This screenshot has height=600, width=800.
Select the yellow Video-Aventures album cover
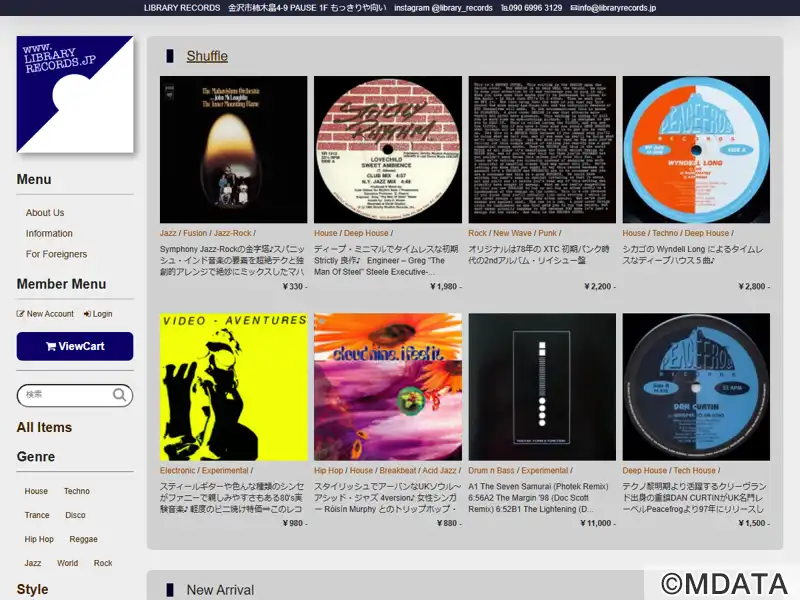click(x=234, y=387)
